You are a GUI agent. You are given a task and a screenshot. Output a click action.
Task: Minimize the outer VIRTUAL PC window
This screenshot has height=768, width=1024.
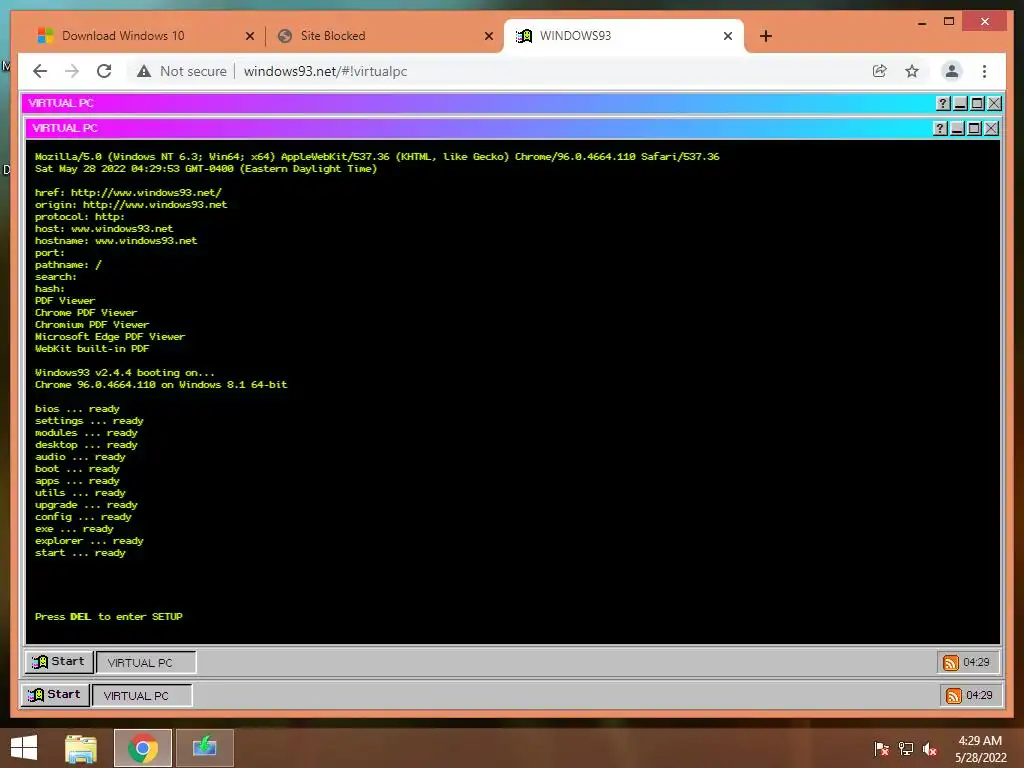click(960, 103)
